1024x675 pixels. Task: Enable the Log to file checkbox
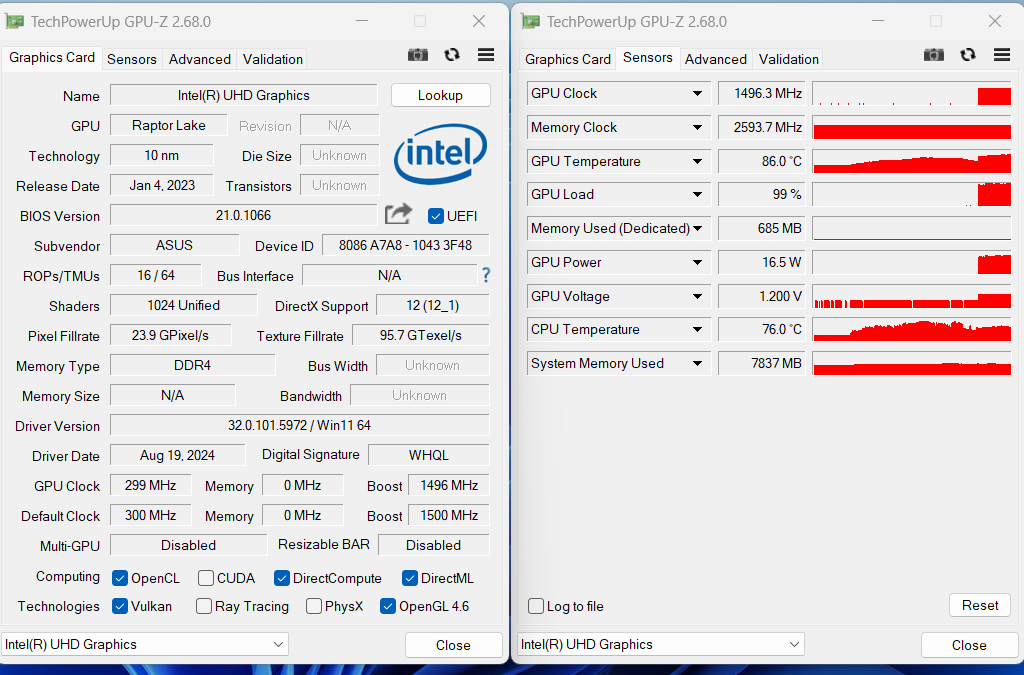pos(536,606)
